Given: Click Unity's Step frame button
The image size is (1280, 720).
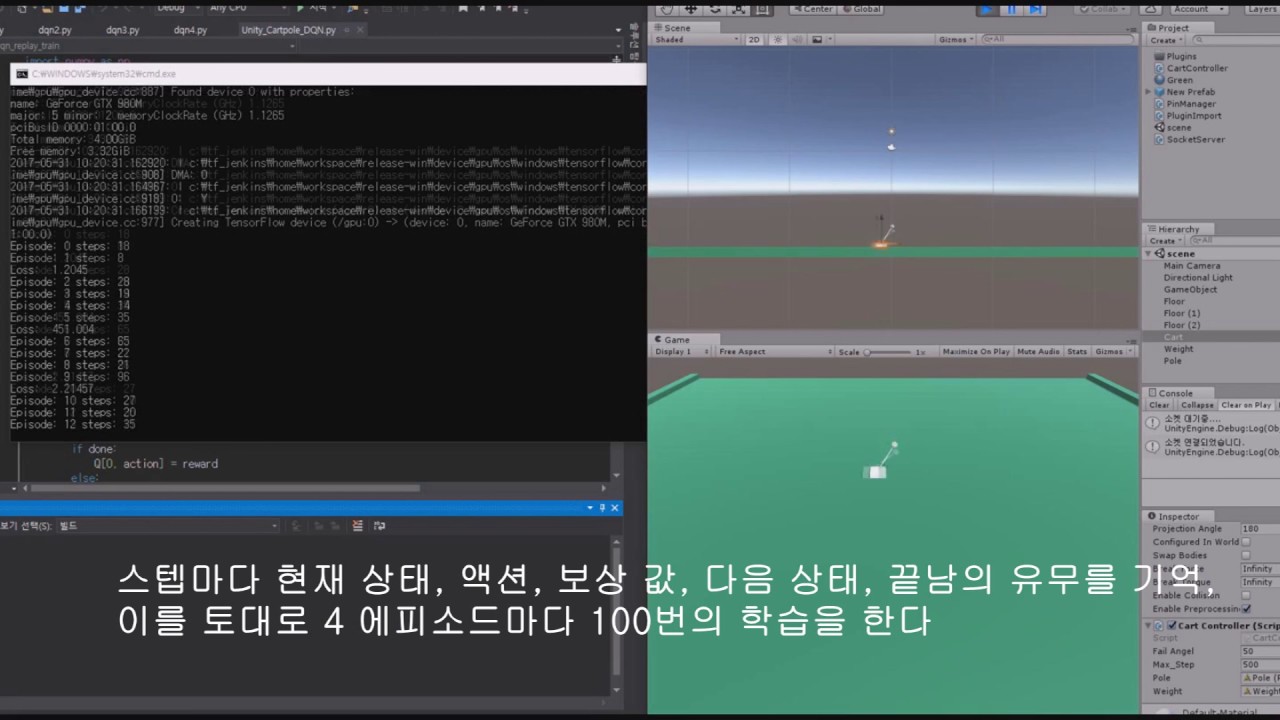Looking at the screenshot, I should [x=1035, y=9].
